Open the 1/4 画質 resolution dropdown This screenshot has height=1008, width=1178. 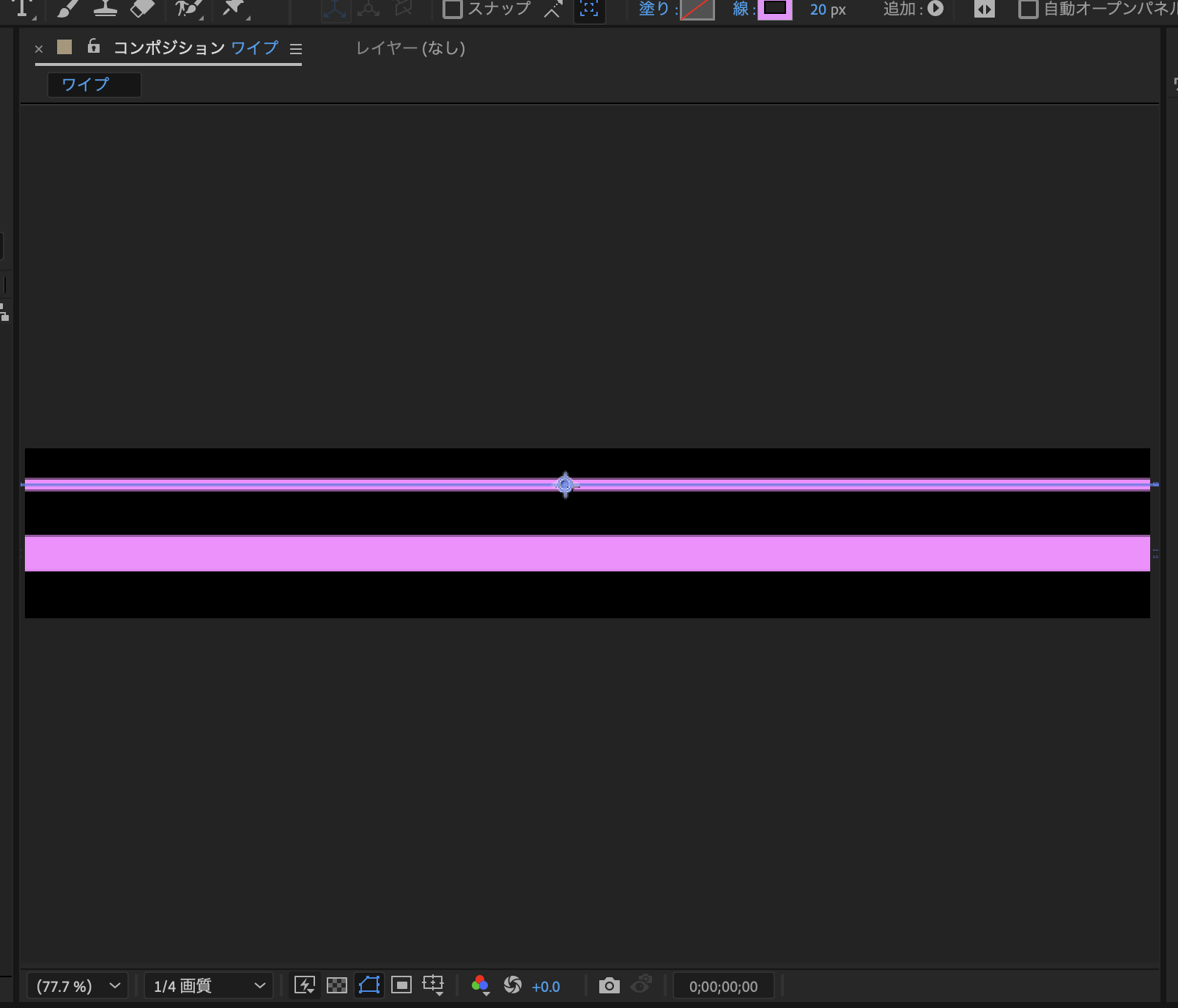[x=208, y=985]
